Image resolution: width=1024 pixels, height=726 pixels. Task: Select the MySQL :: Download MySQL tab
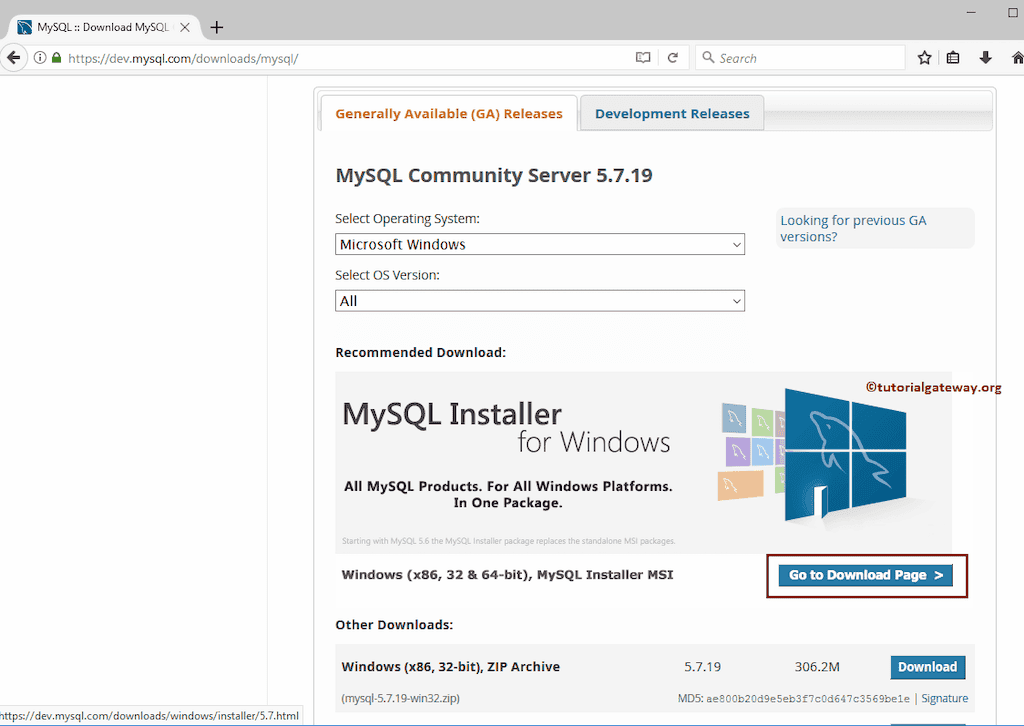[103, 27]
